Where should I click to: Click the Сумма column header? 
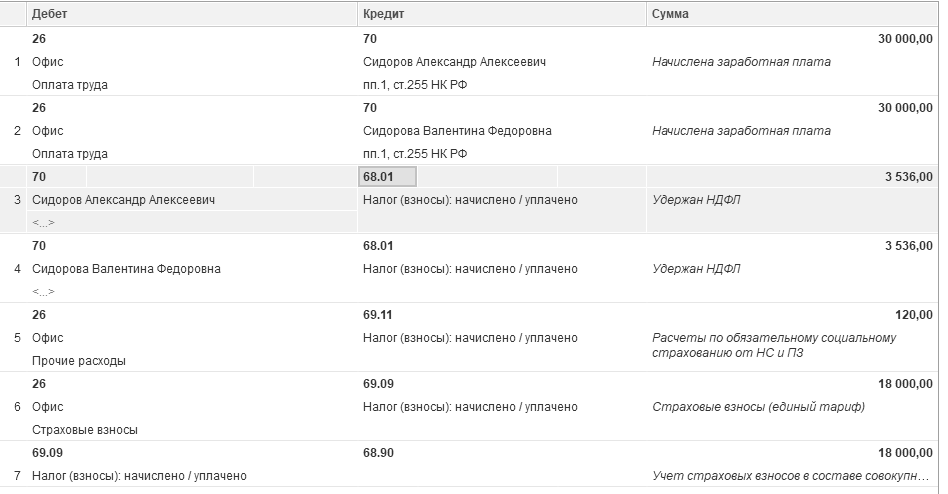792,14
